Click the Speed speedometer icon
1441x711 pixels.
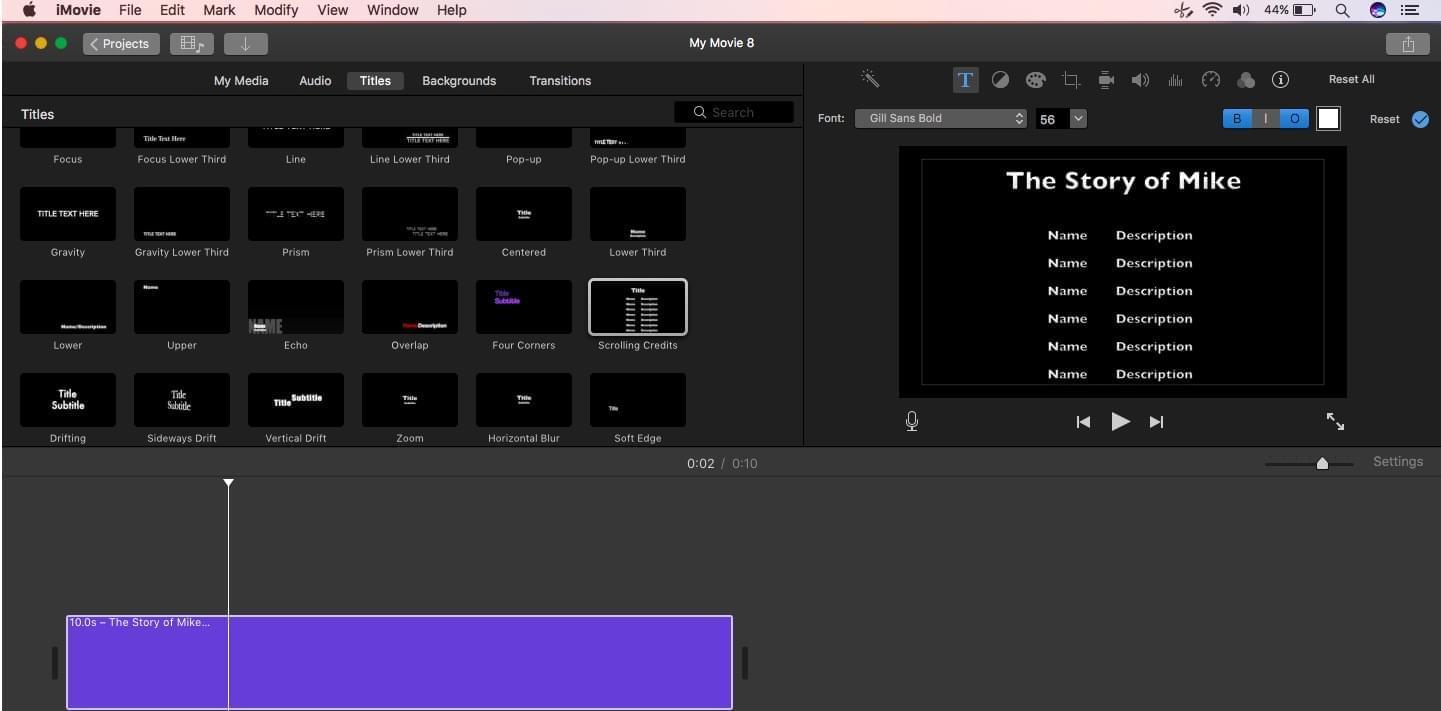(1211, 80)
